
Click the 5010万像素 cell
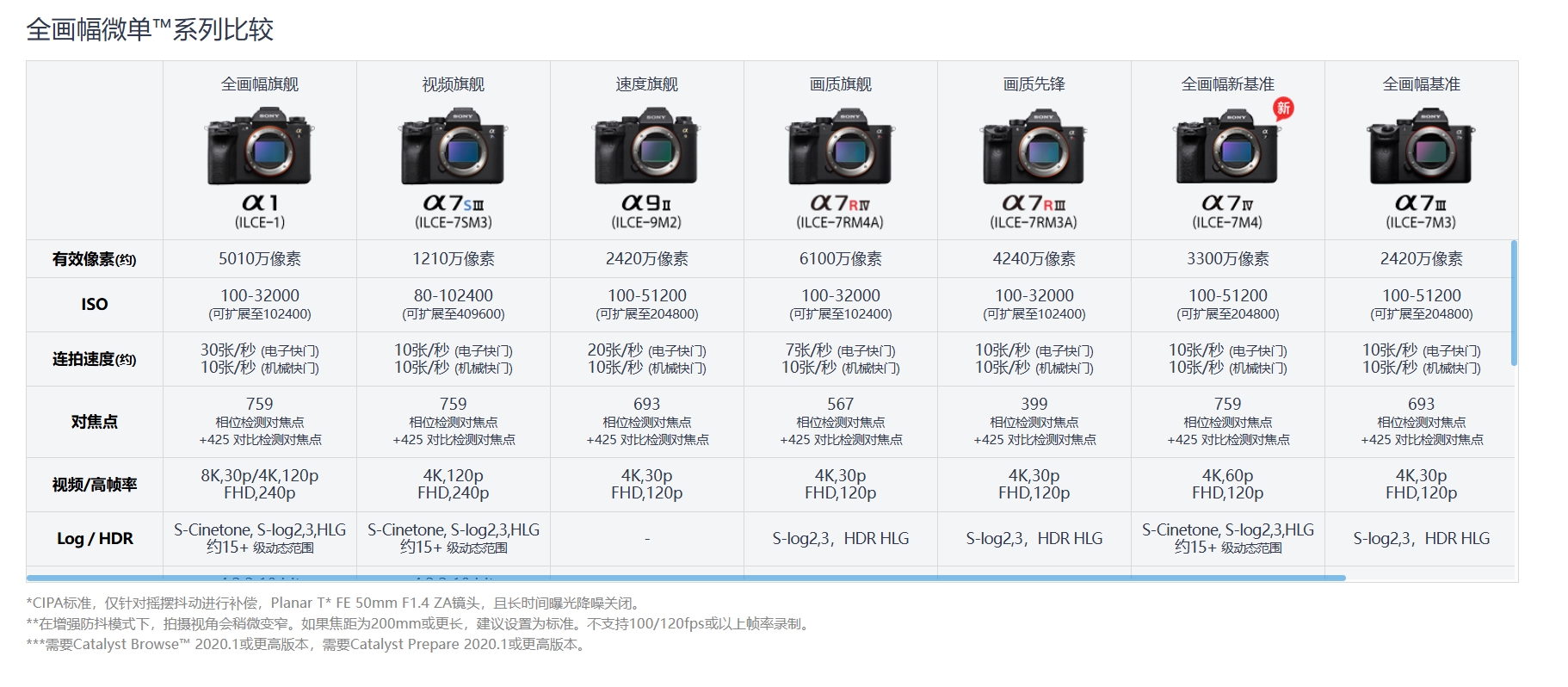click(x=260, y=259)
